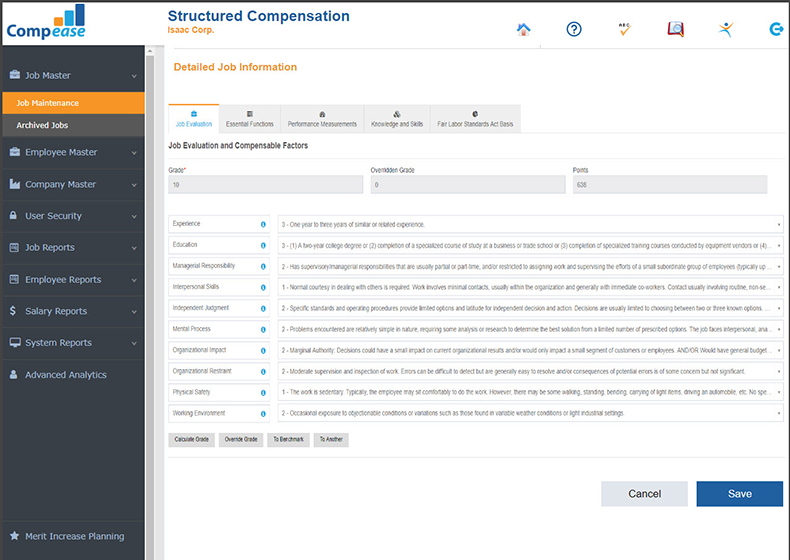Viewport: 790px width, 560px height.
Task: Click the Save button
Action: [x=739, y=494]
